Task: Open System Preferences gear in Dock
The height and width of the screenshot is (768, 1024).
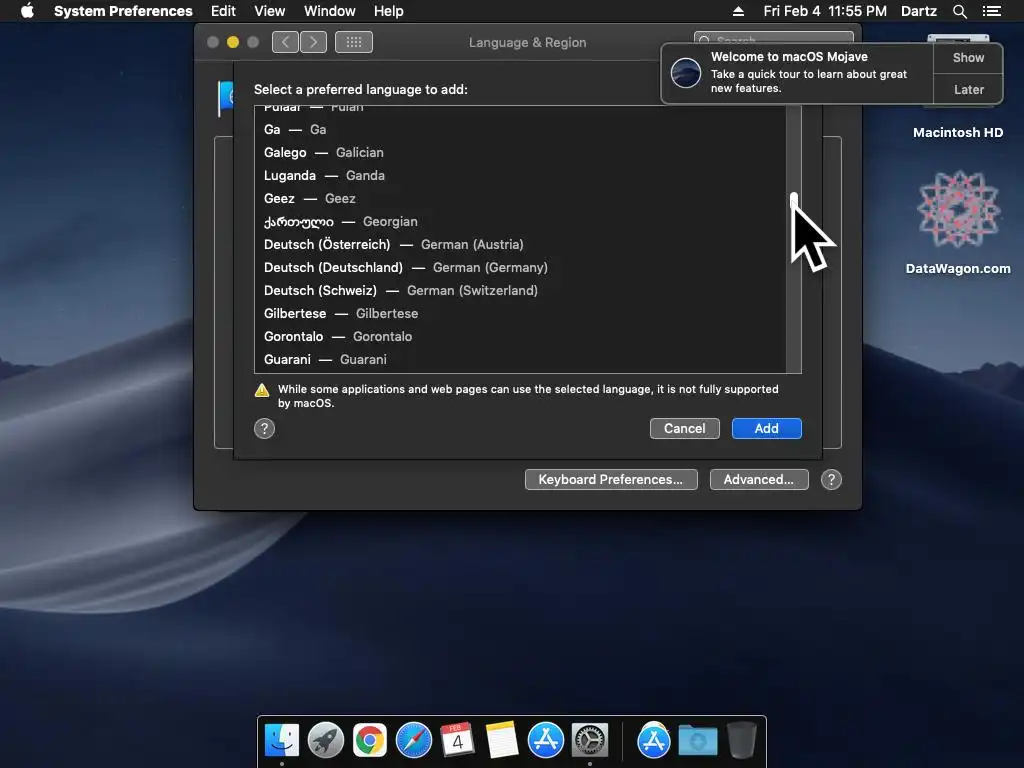Action: click(590, 741)
